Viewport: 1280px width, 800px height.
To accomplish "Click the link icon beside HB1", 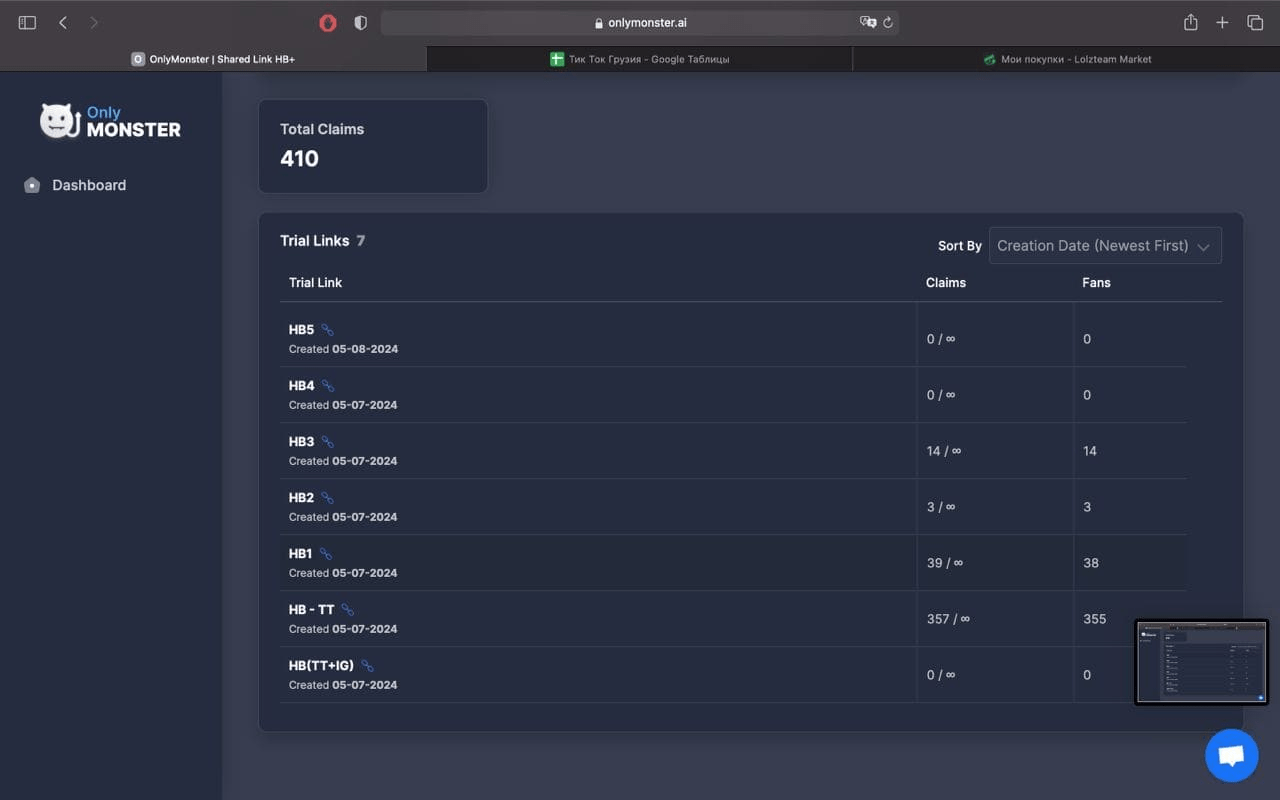I will point(325,554).
